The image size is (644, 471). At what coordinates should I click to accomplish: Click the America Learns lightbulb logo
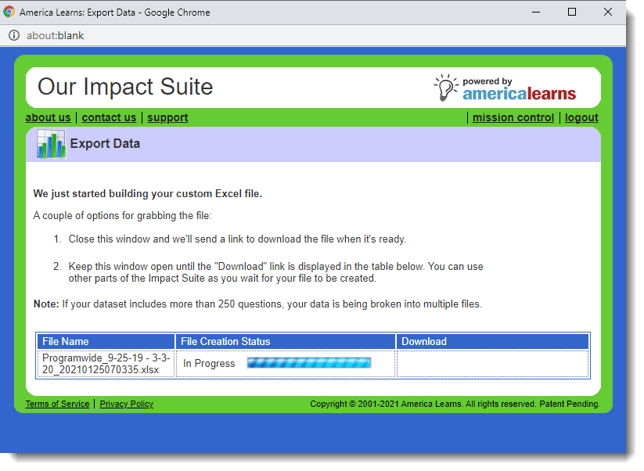coord(446,88)
